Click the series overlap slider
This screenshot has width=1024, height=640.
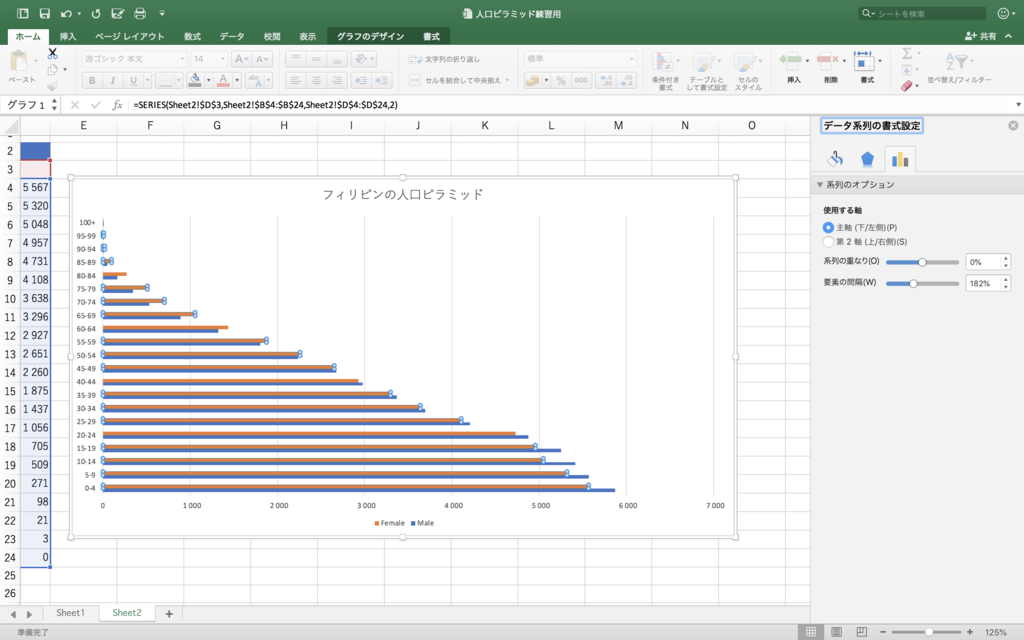(922, 262)
